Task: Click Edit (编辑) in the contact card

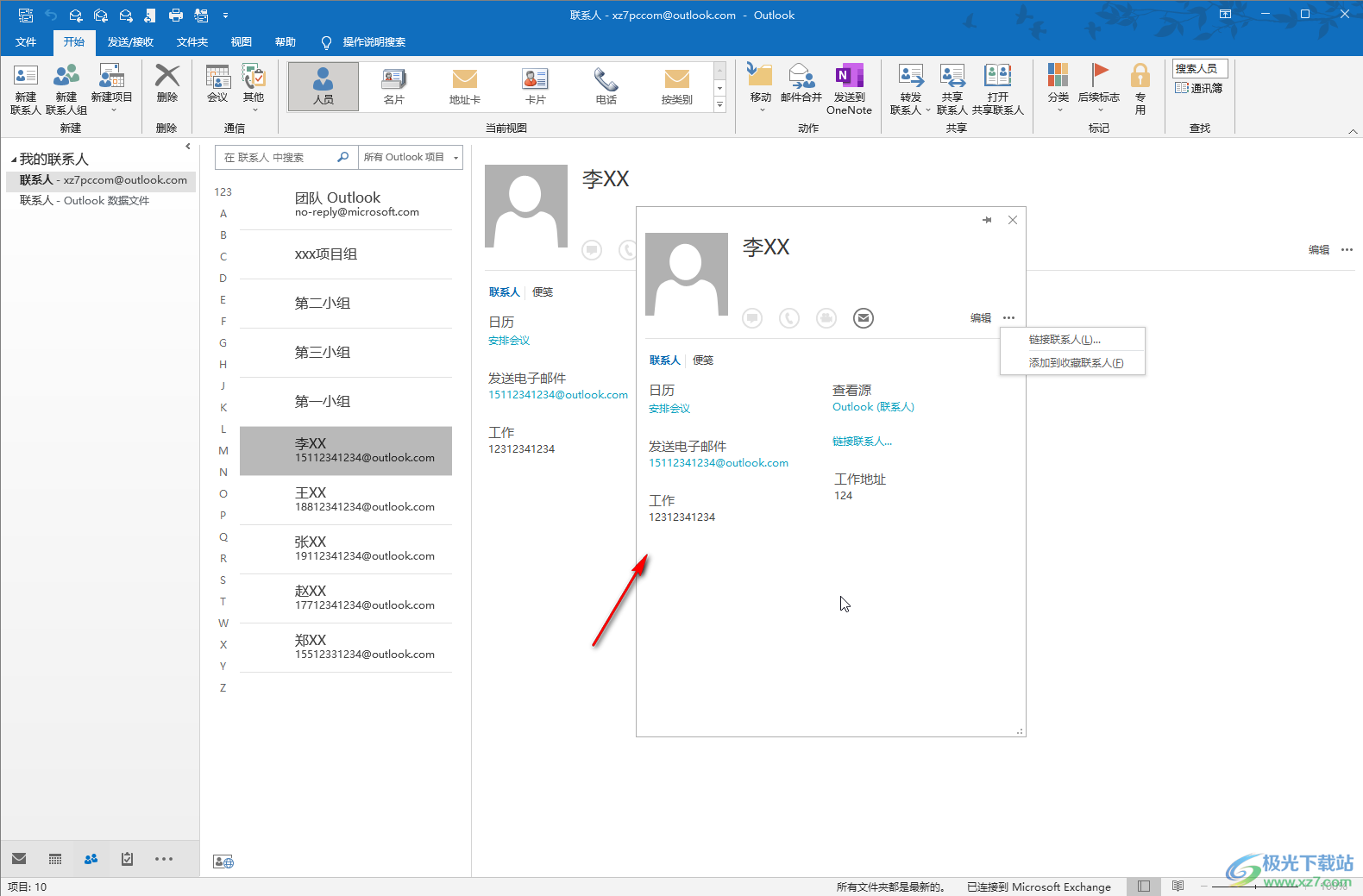Action: coord(981,318)
